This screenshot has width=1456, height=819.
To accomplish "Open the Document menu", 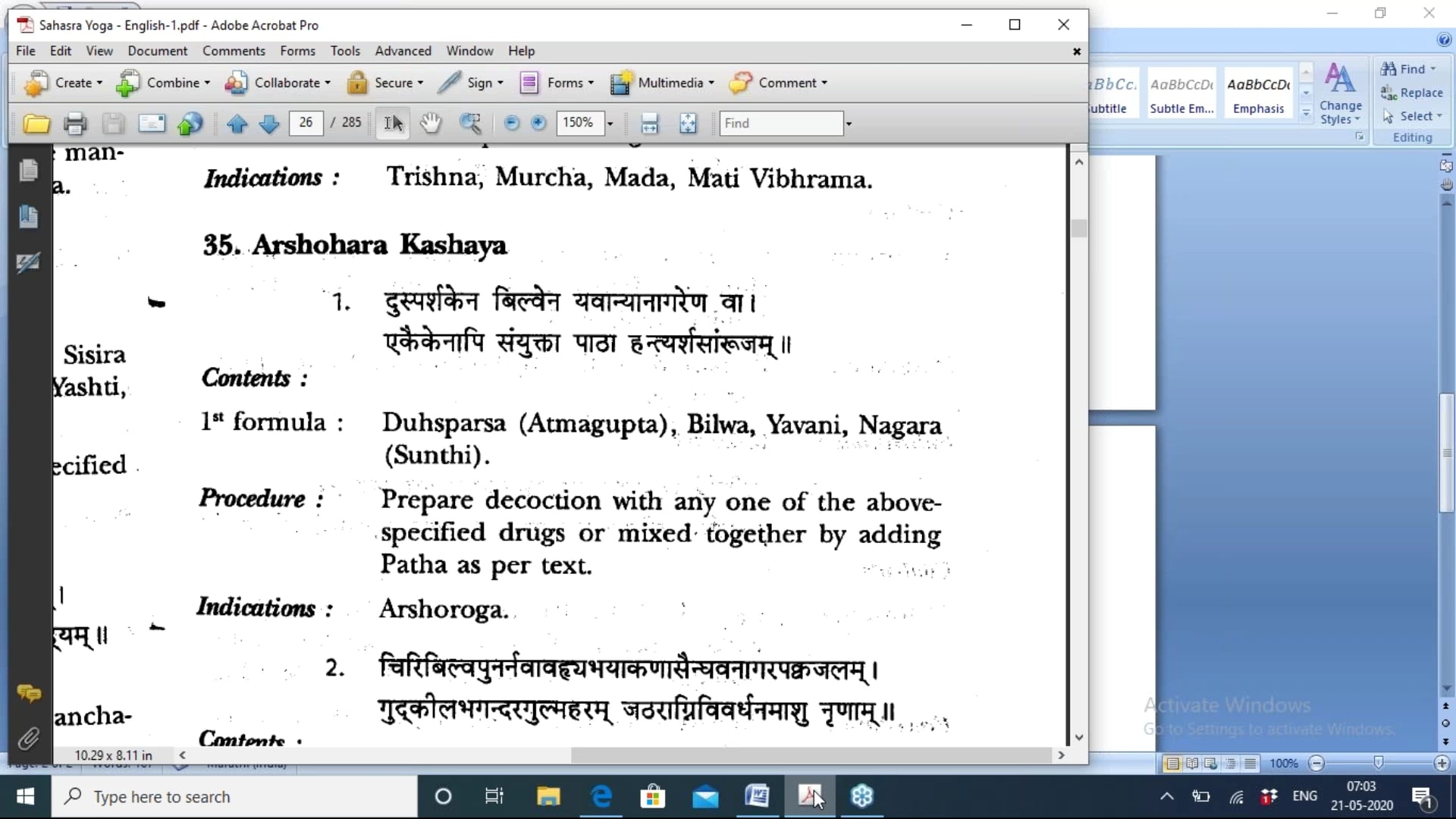I will pyautogui.click(x=157, y=51).
